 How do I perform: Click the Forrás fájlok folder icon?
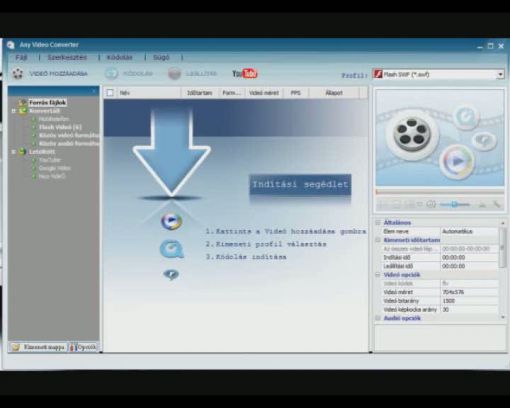tap(23, 103)
